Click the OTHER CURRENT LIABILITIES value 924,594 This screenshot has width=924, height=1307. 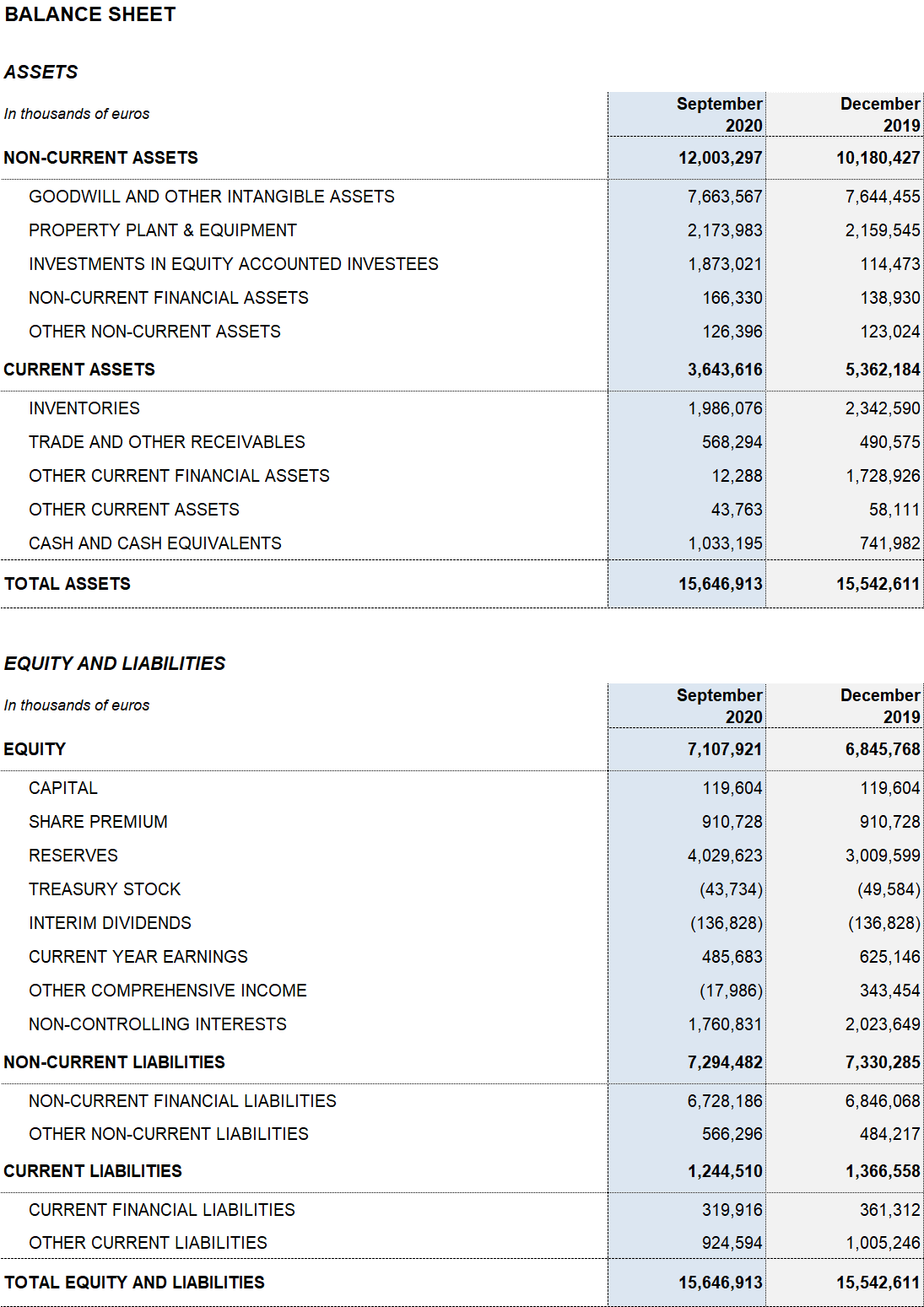coord(732,1243)
